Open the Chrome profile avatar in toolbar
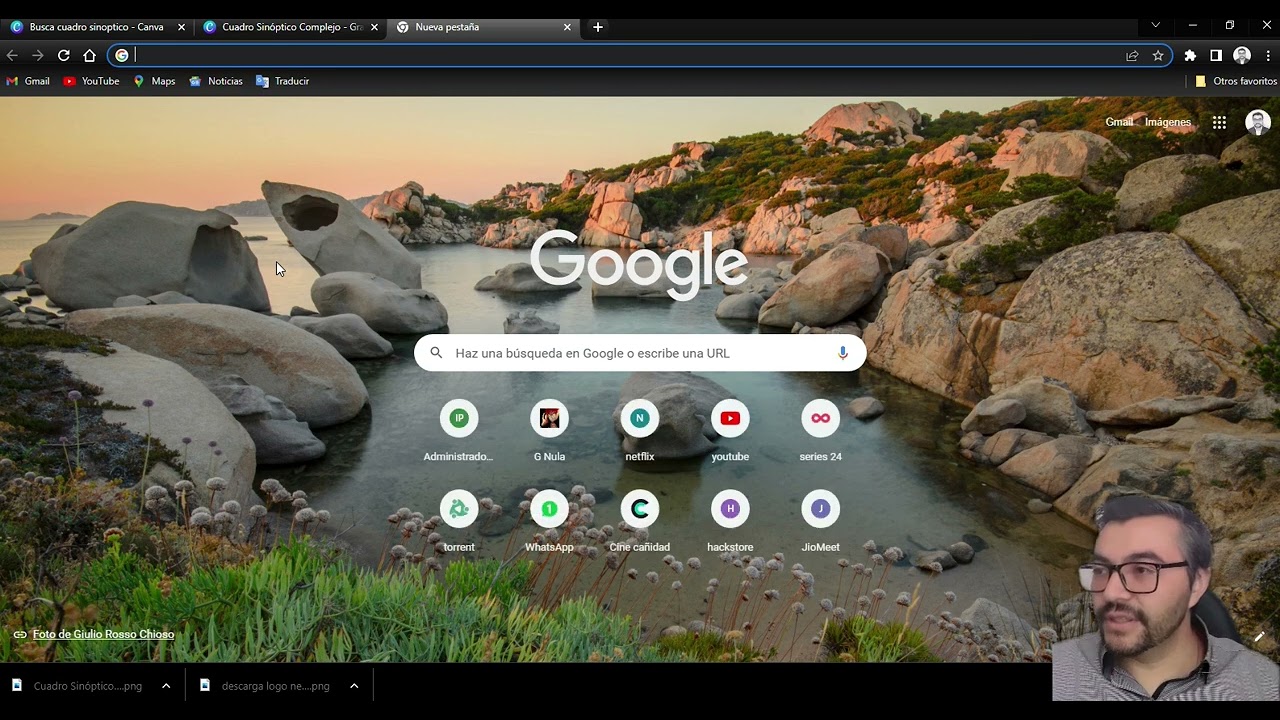Screen dimensions: 1280x720 coord(1242,56)
